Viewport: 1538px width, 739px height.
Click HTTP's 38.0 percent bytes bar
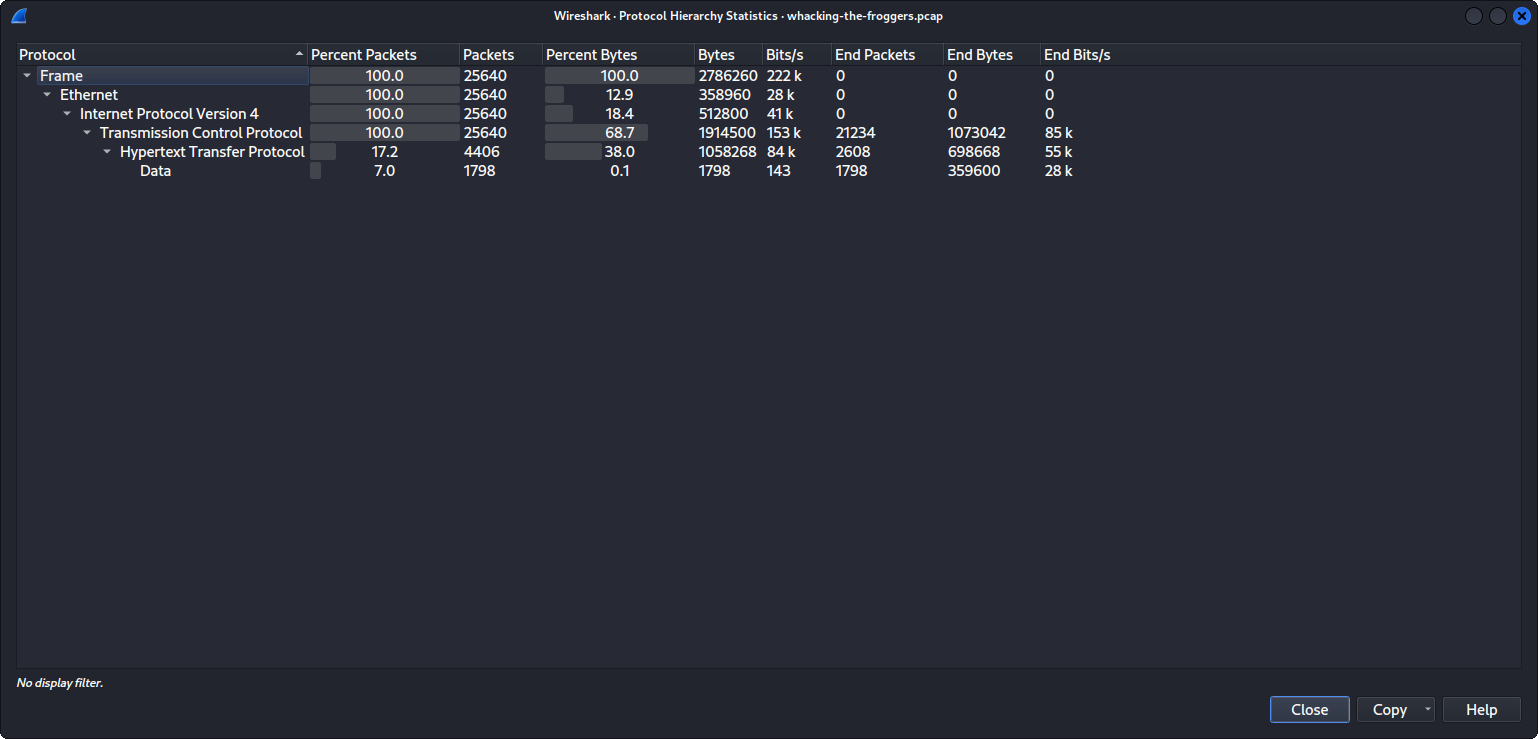619,152
